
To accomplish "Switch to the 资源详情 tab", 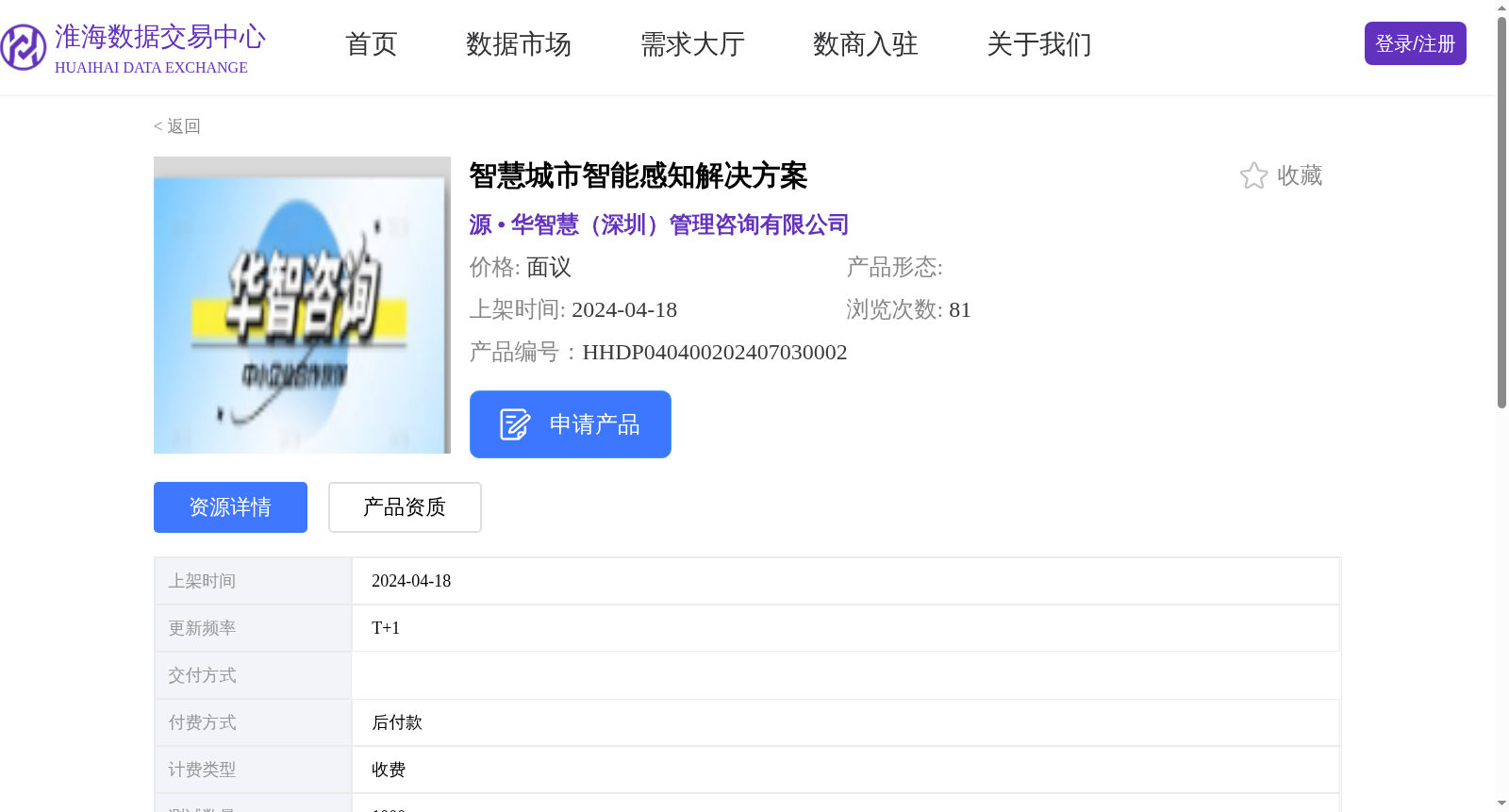I will pyautogui.click(x=230, y=507).
